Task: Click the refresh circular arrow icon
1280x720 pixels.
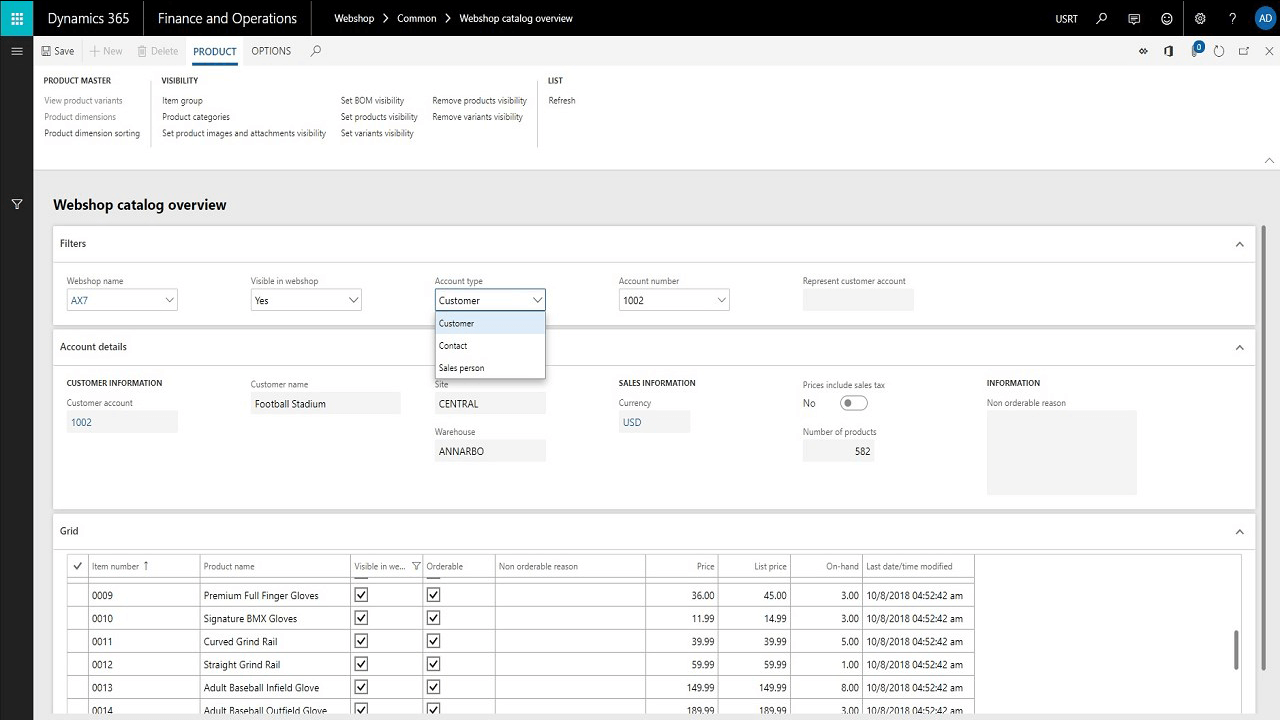Action: (x=1219, y=51)
